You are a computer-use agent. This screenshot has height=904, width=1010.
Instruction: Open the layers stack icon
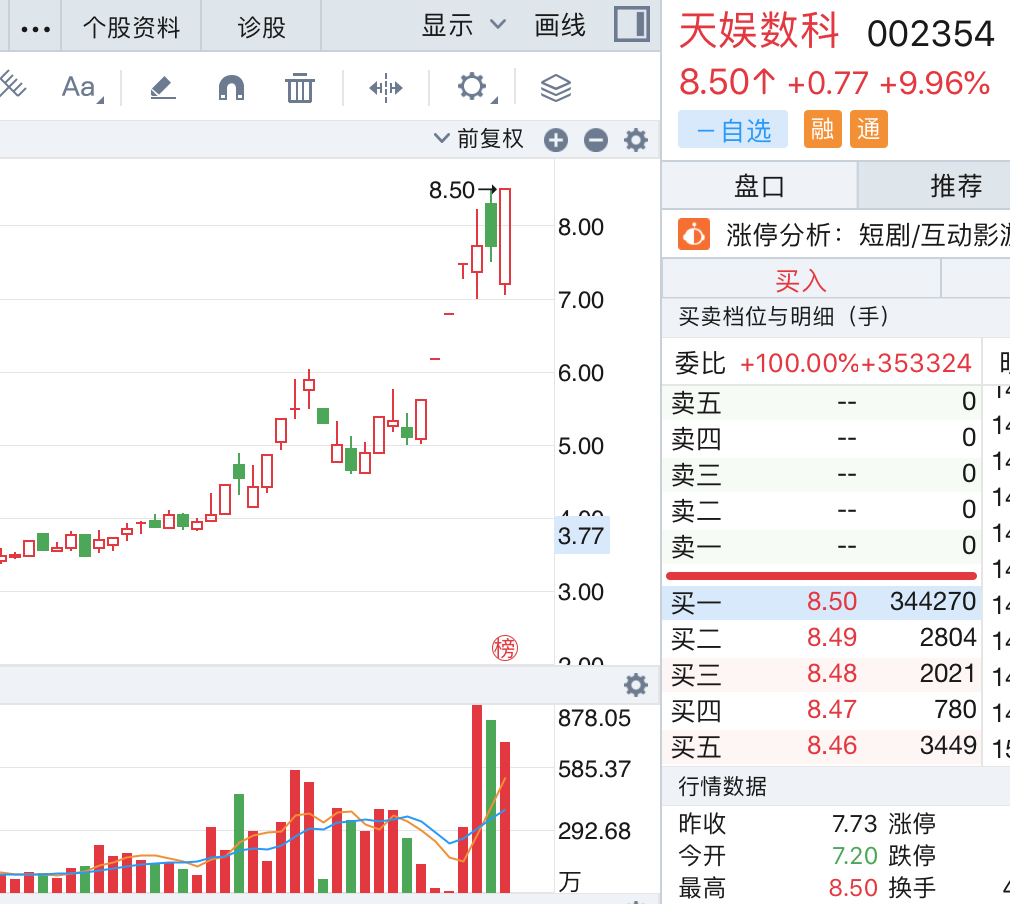coord(555,88)
